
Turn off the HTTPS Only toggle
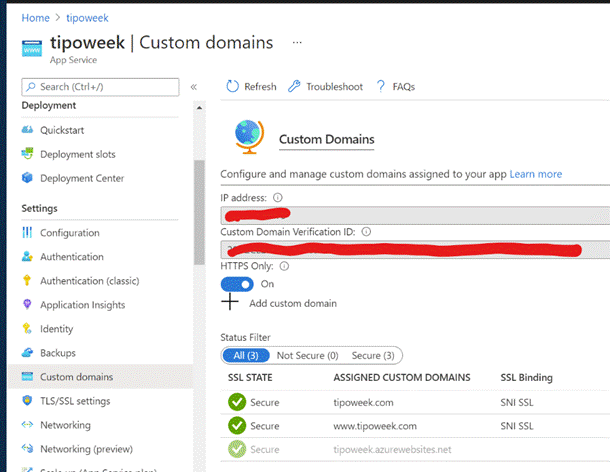click(237, 284)
